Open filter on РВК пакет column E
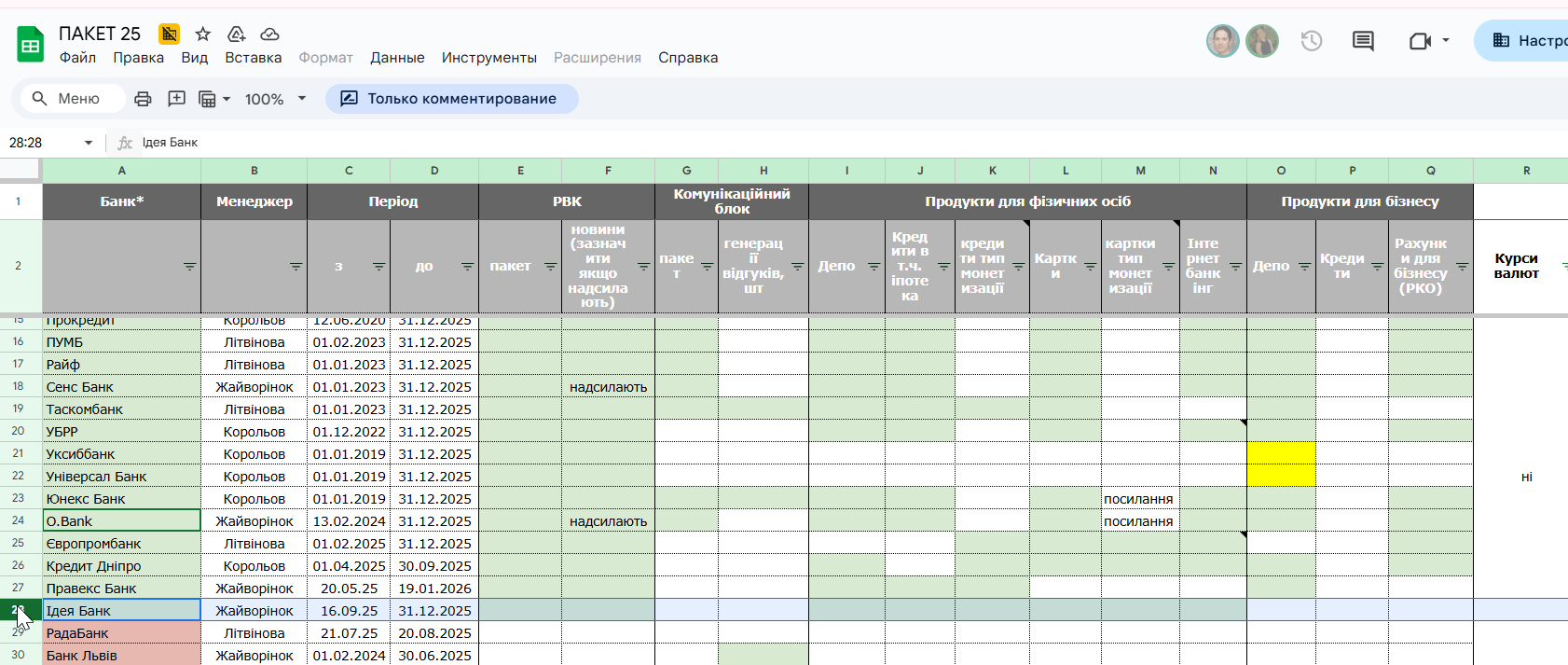Viewport: 1568px width, 665px height. pos(550,267)
